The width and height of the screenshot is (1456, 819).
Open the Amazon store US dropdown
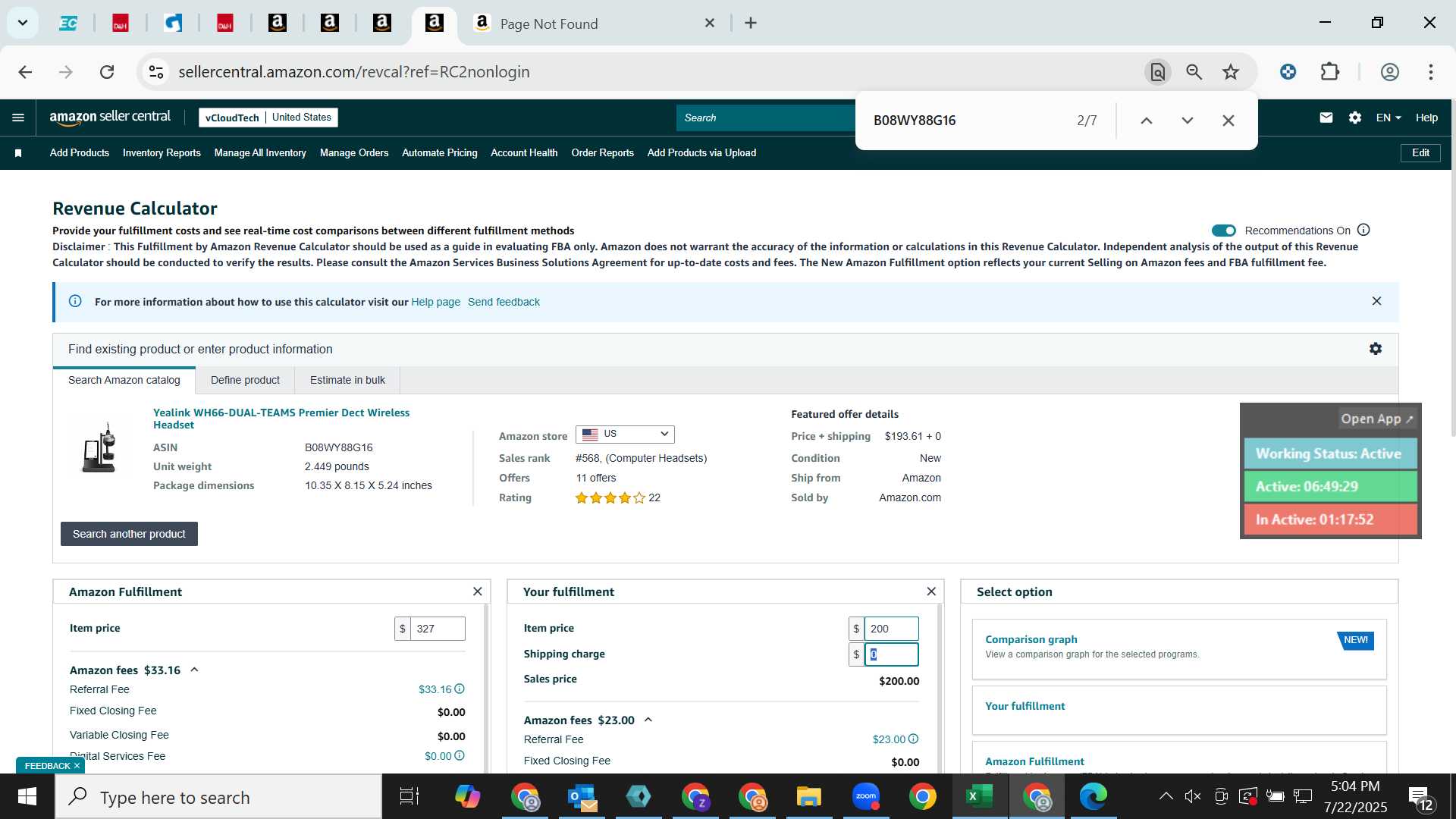click(625, 434)
